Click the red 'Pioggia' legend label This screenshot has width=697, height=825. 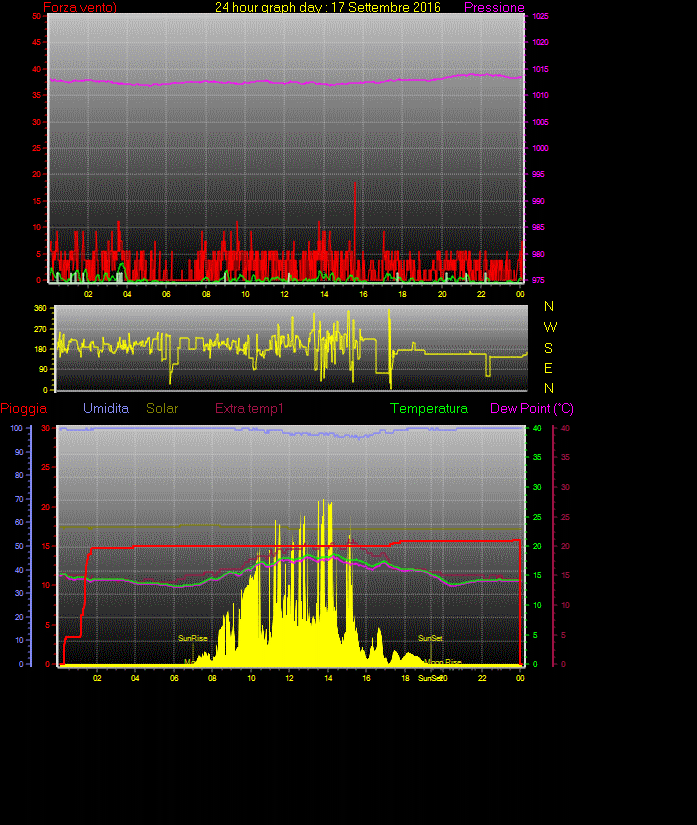coord(24,408)
